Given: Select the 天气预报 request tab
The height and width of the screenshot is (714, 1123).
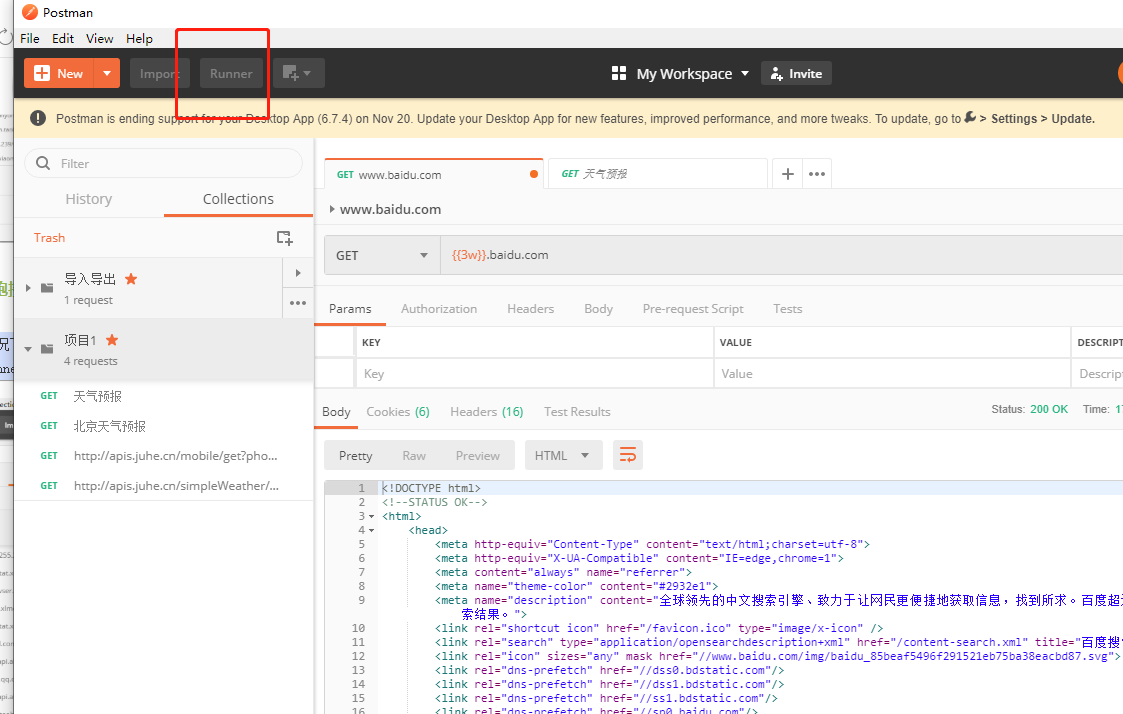Looking at the screenshot, I should click(x=657, y=174).
